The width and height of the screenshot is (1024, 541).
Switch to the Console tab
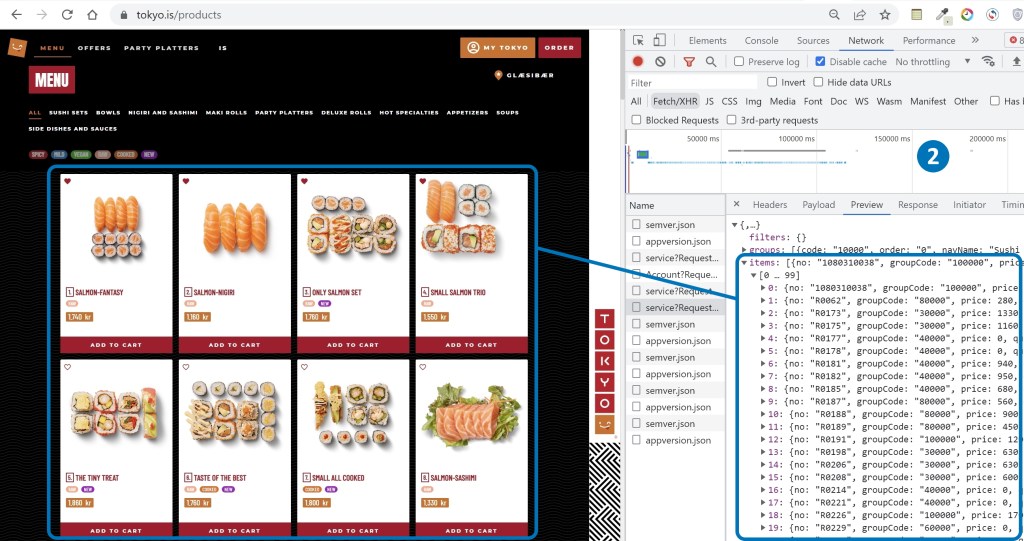(761, 41)
